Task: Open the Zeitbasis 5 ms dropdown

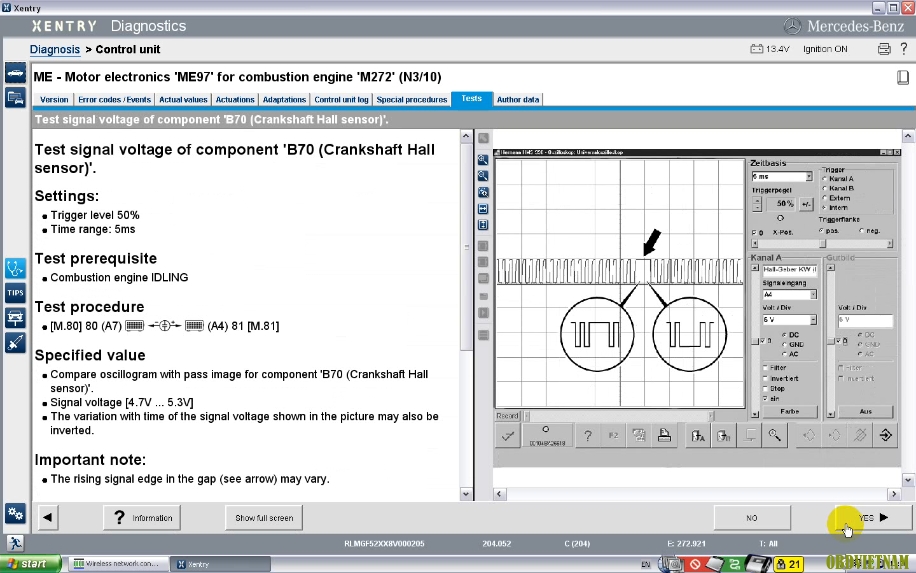Action: 809,176
